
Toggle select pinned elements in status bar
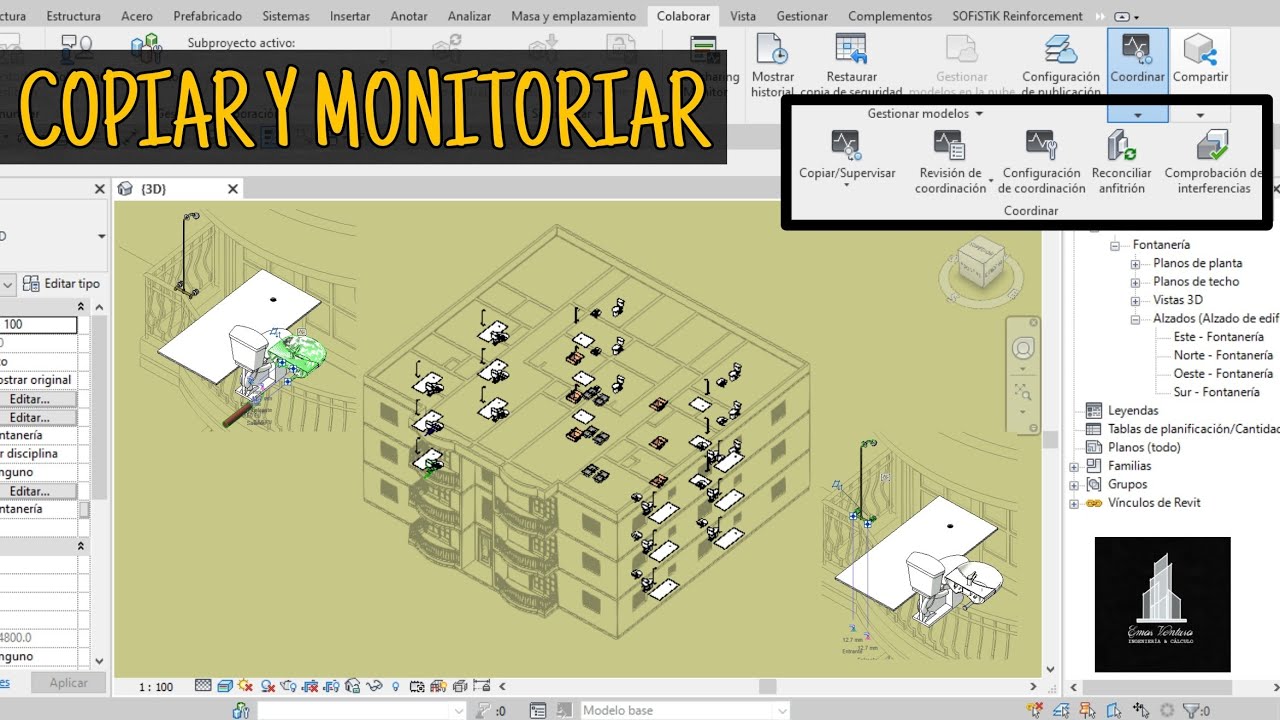click(1088, 709)
